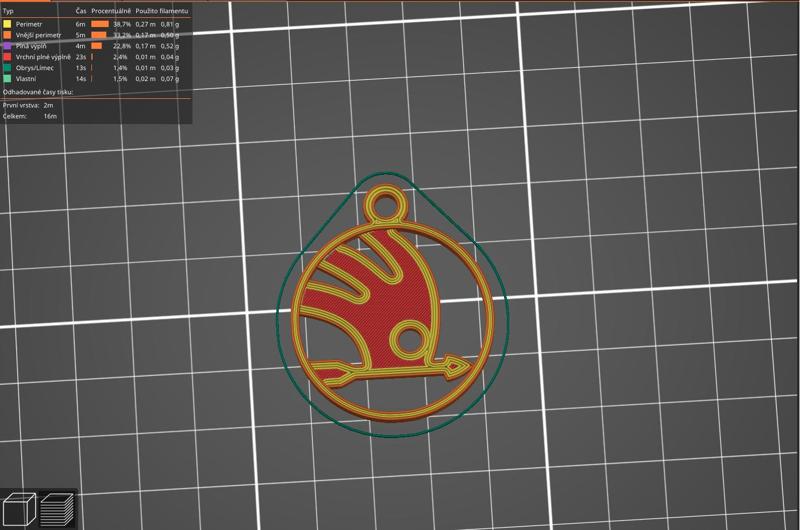Click the orange Vnější perimetr swatch

click(x=7, y=35)
